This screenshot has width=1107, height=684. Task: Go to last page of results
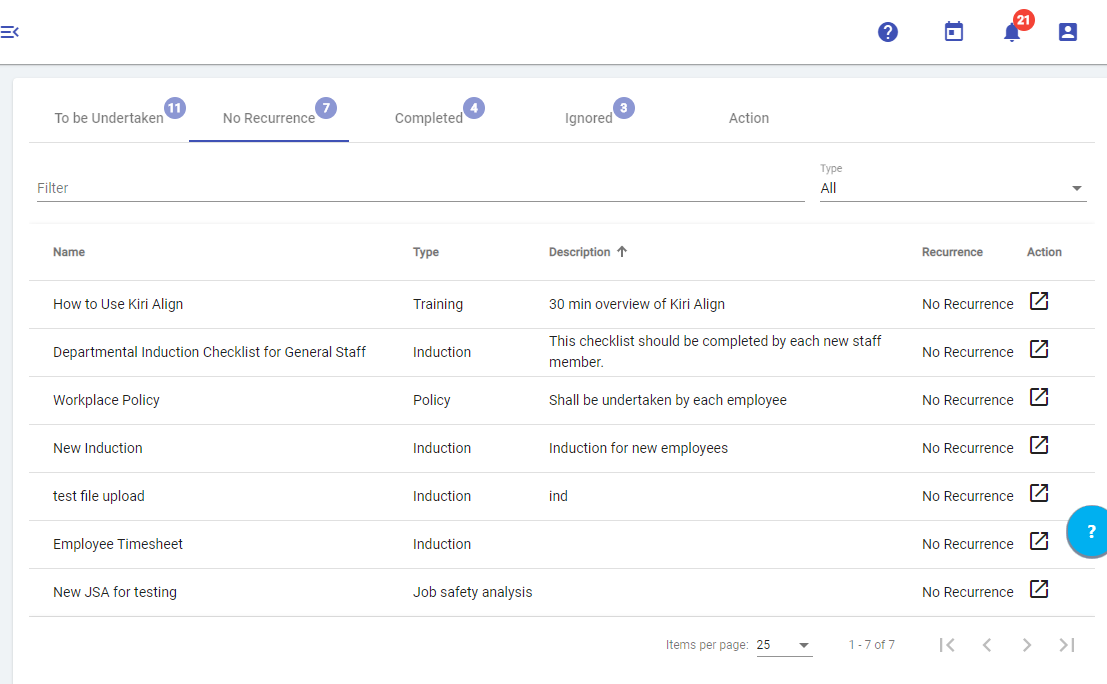1067,644
